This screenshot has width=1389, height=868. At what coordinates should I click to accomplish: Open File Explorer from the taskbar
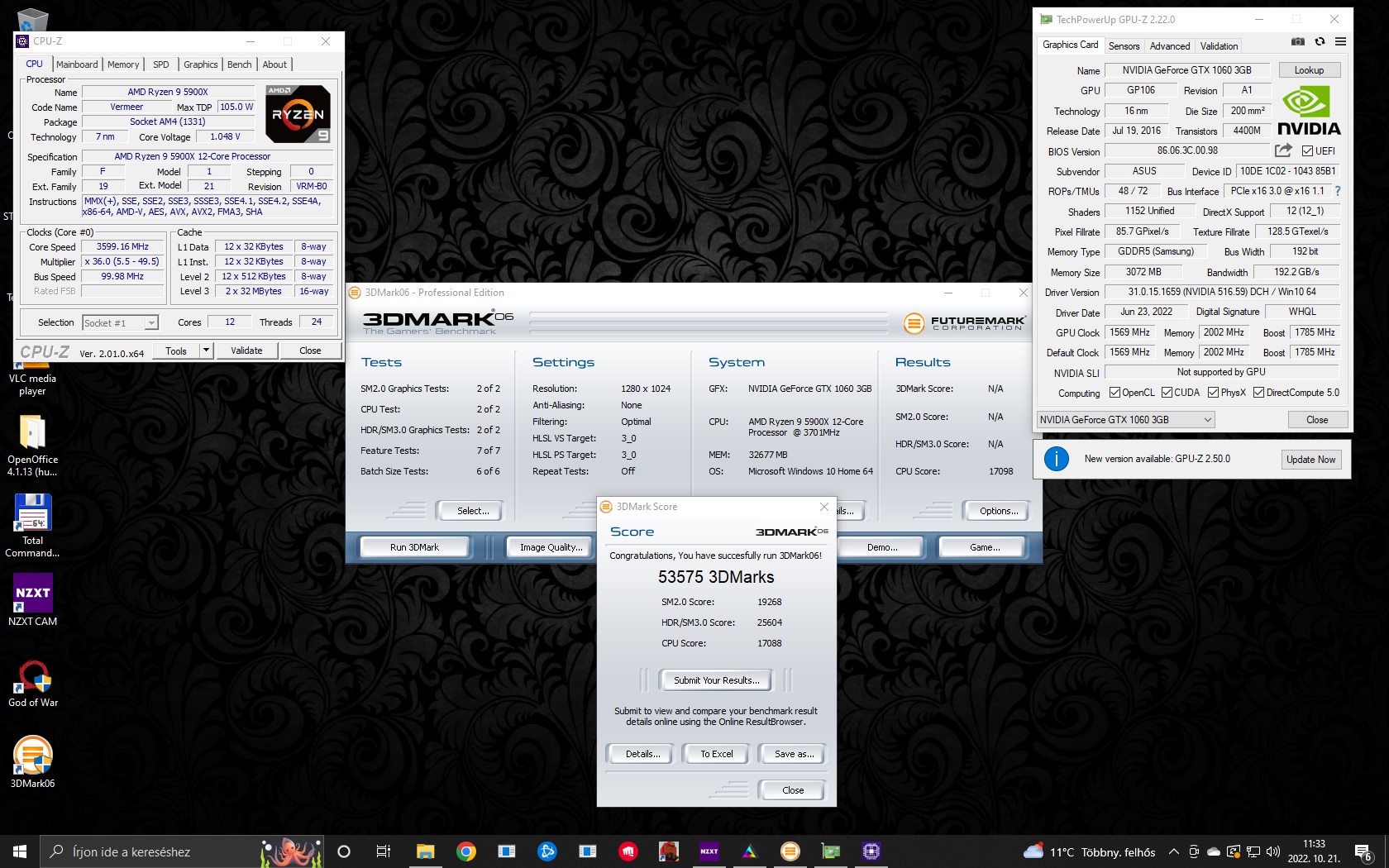click(x=425, y=851)
